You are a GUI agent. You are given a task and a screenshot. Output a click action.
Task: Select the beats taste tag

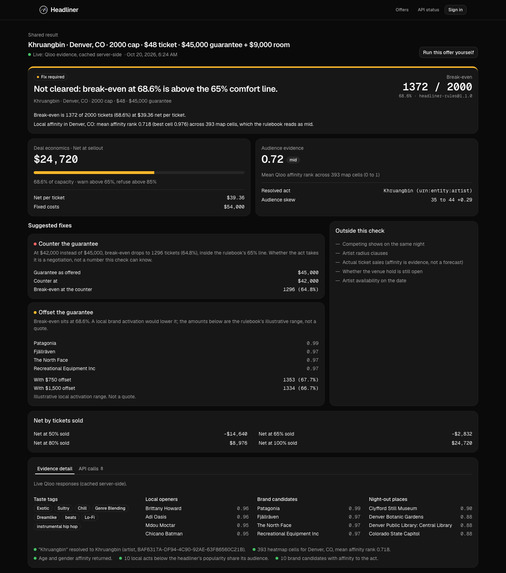coord(71,517)
